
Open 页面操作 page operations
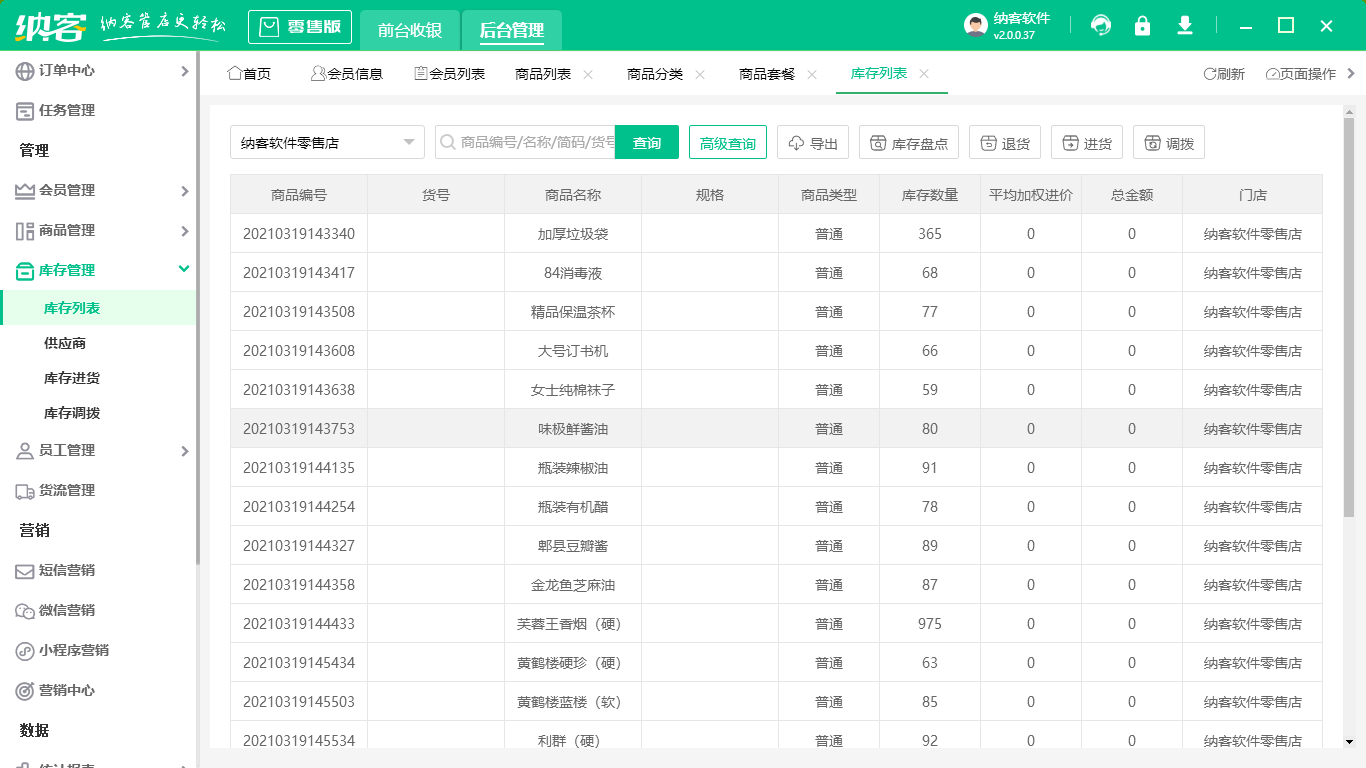(1300, 73)
